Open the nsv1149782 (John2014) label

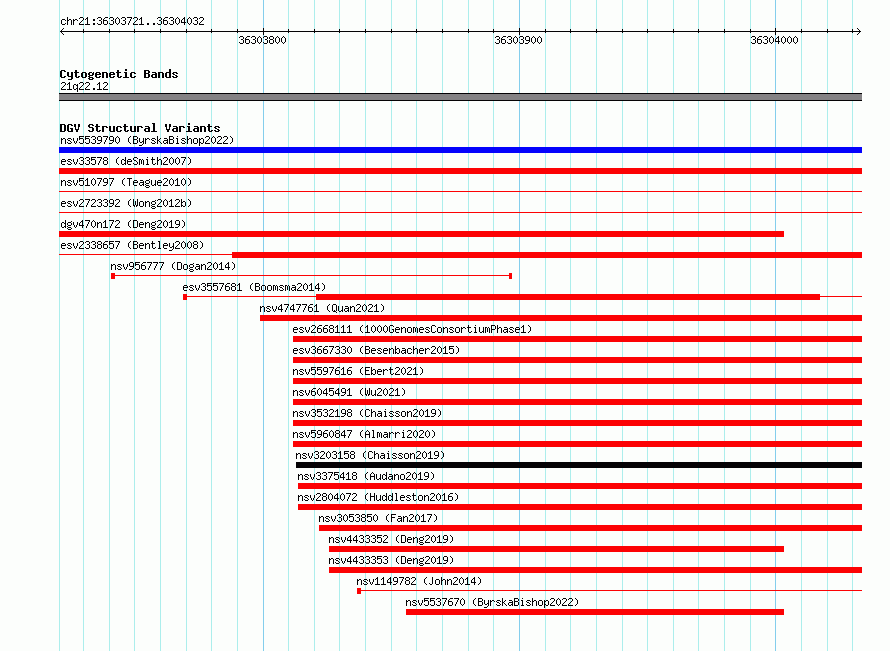point(419,581)
